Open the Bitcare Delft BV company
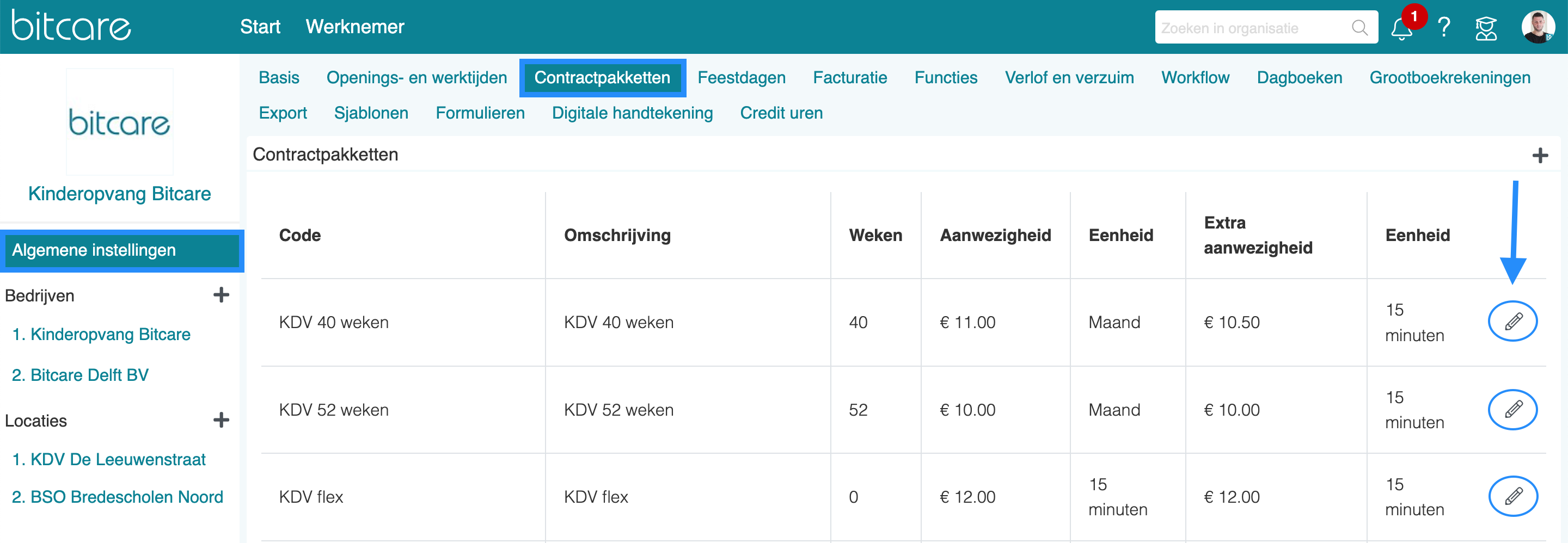Image resolution: width=1568 pixels, height=543 pixels. click(81, 375)
